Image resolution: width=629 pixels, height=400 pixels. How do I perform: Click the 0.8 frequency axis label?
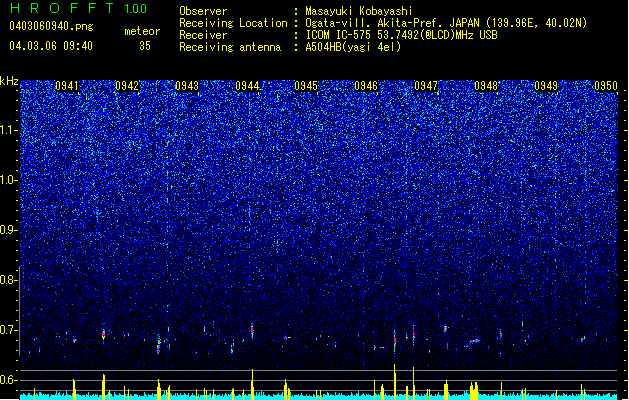(9, 280)
